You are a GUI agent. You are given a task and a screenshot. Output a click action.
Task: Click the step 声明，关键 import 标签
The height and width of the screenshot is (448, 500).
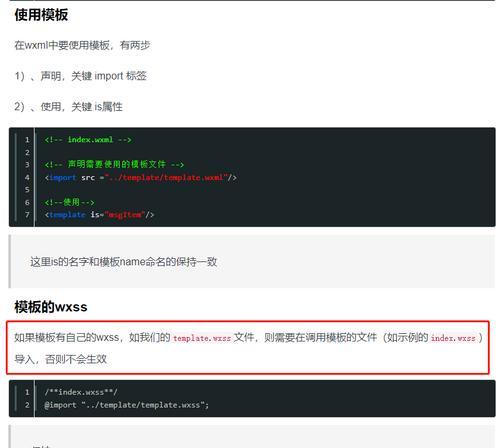point(80,76)
